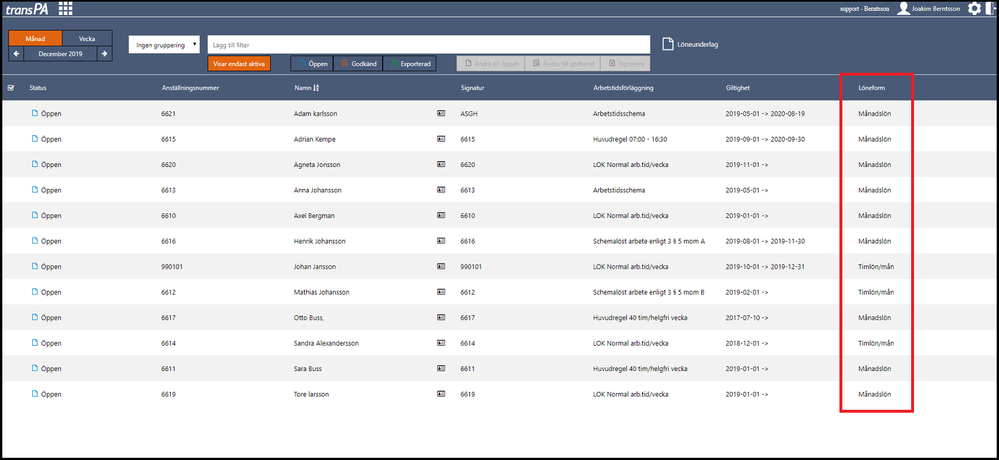The image size is (999, 460).
Task: Open ID card icon for Adrian Kempe
Action: (x=441, y=139)
